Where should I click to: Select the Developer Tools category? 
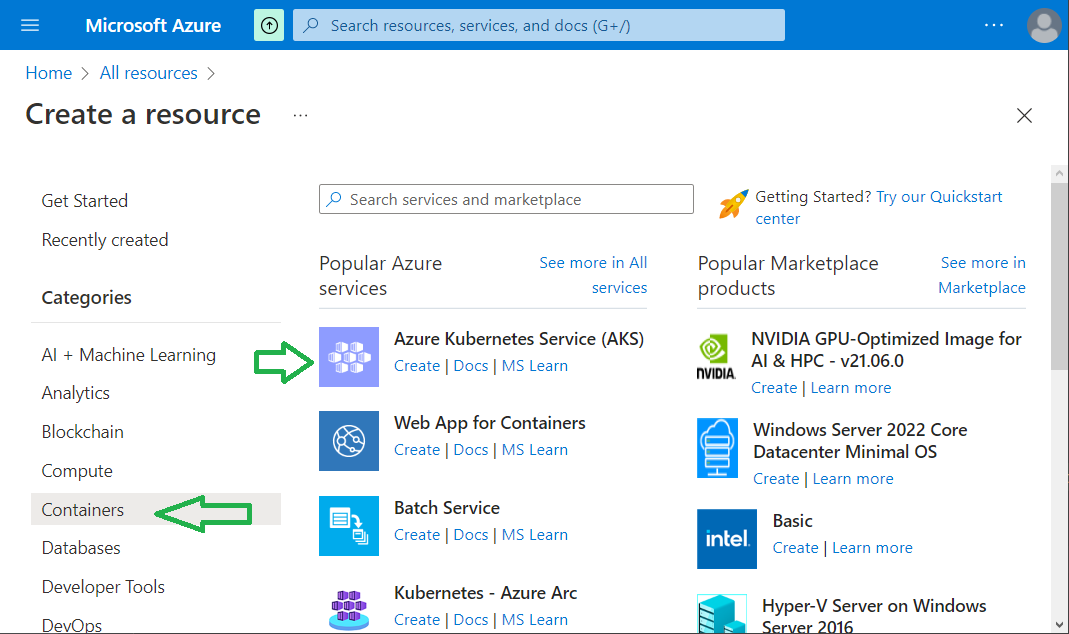click(x=103, y=587)
